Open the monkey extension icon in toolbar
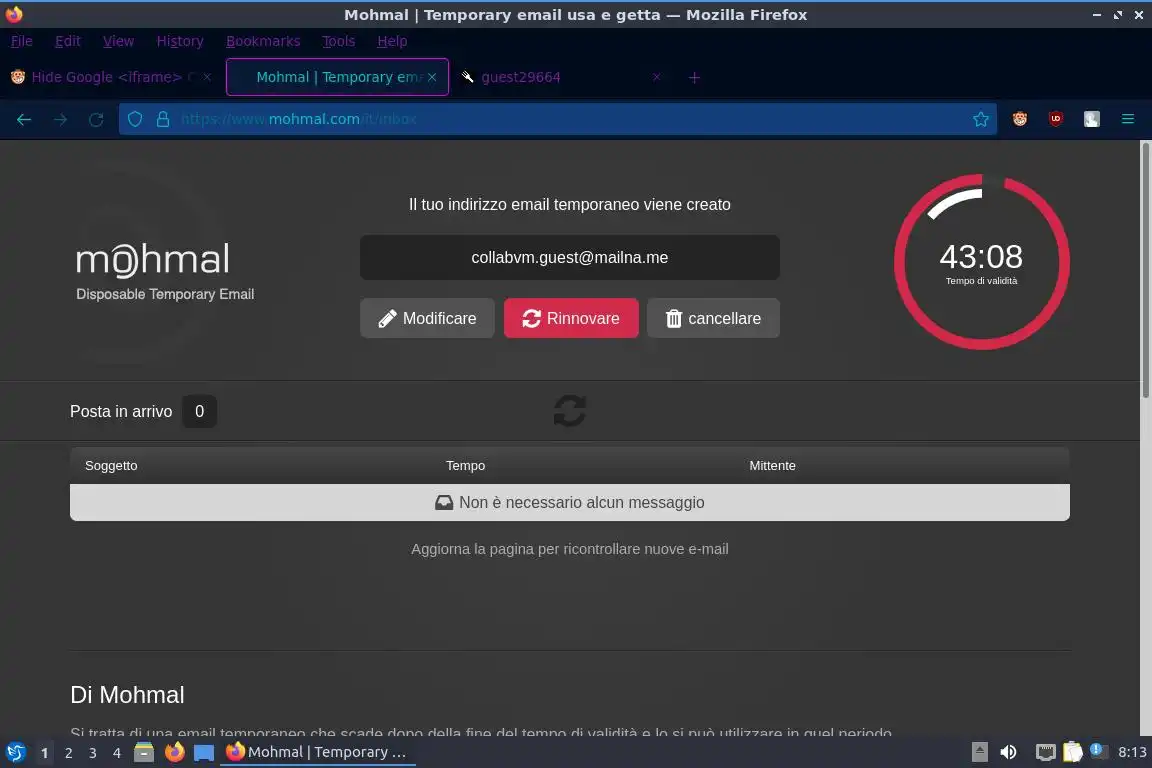 1020,119
